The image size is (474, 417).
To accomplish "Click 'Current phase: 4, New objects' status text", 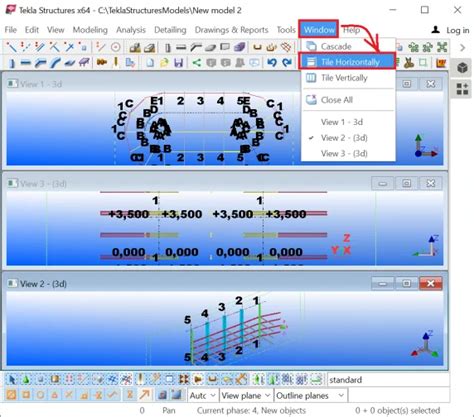I will click(x=251, y=410).
